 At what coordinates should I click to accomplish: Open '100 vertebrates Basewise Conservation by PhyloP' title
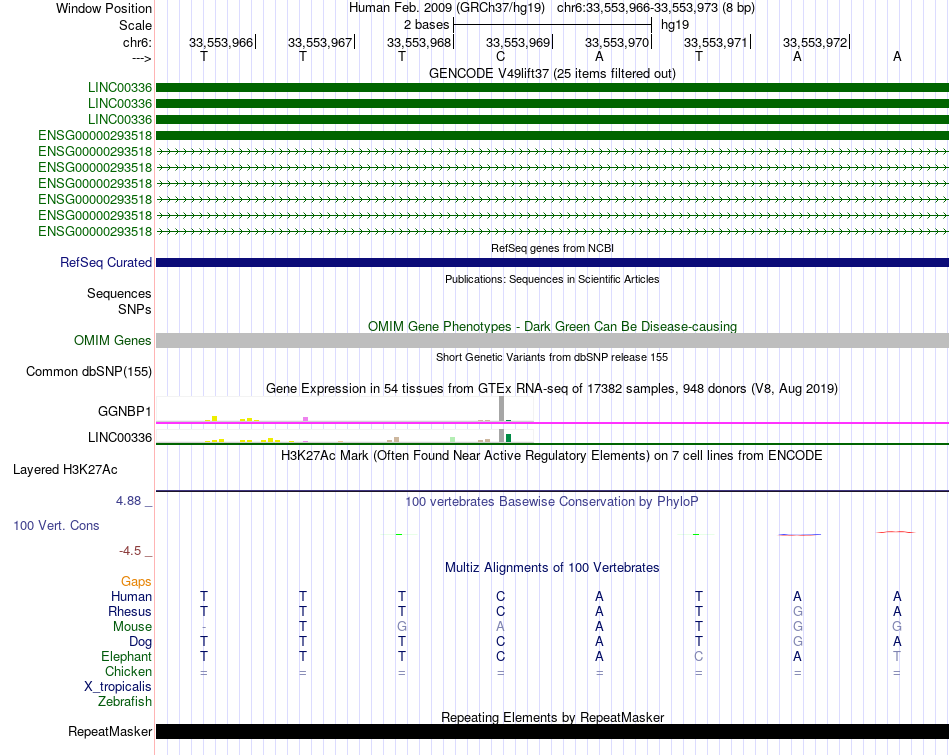552,502
